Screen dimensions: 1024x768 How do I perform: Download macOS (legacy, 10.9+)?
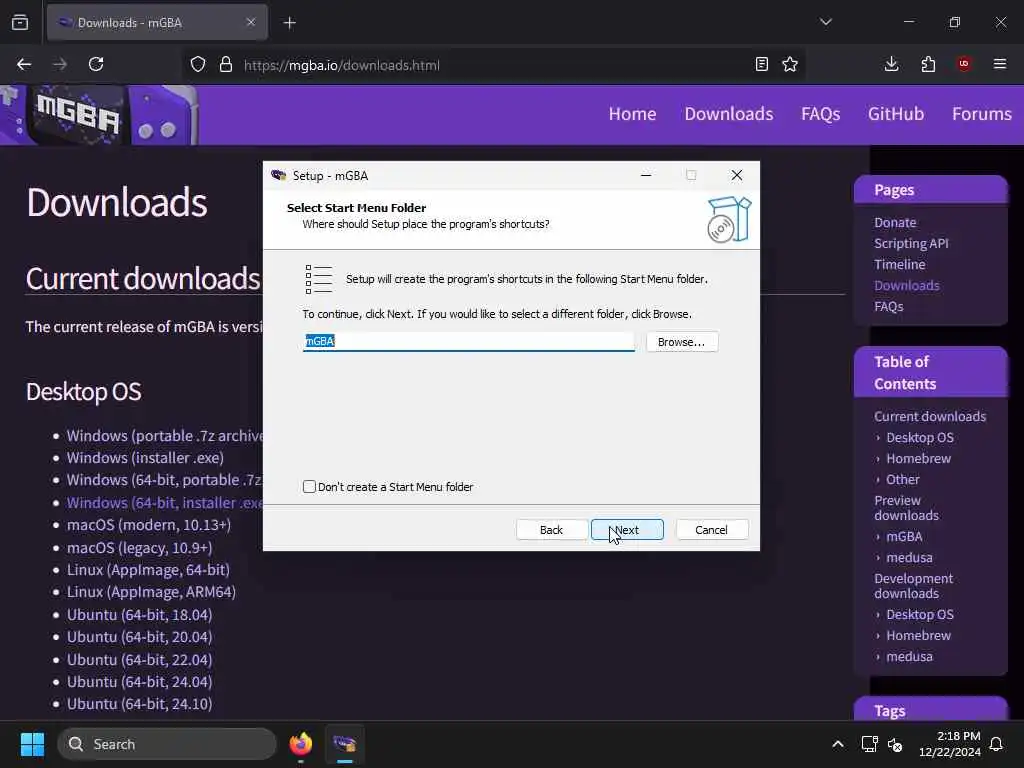(x=140, y=548)
